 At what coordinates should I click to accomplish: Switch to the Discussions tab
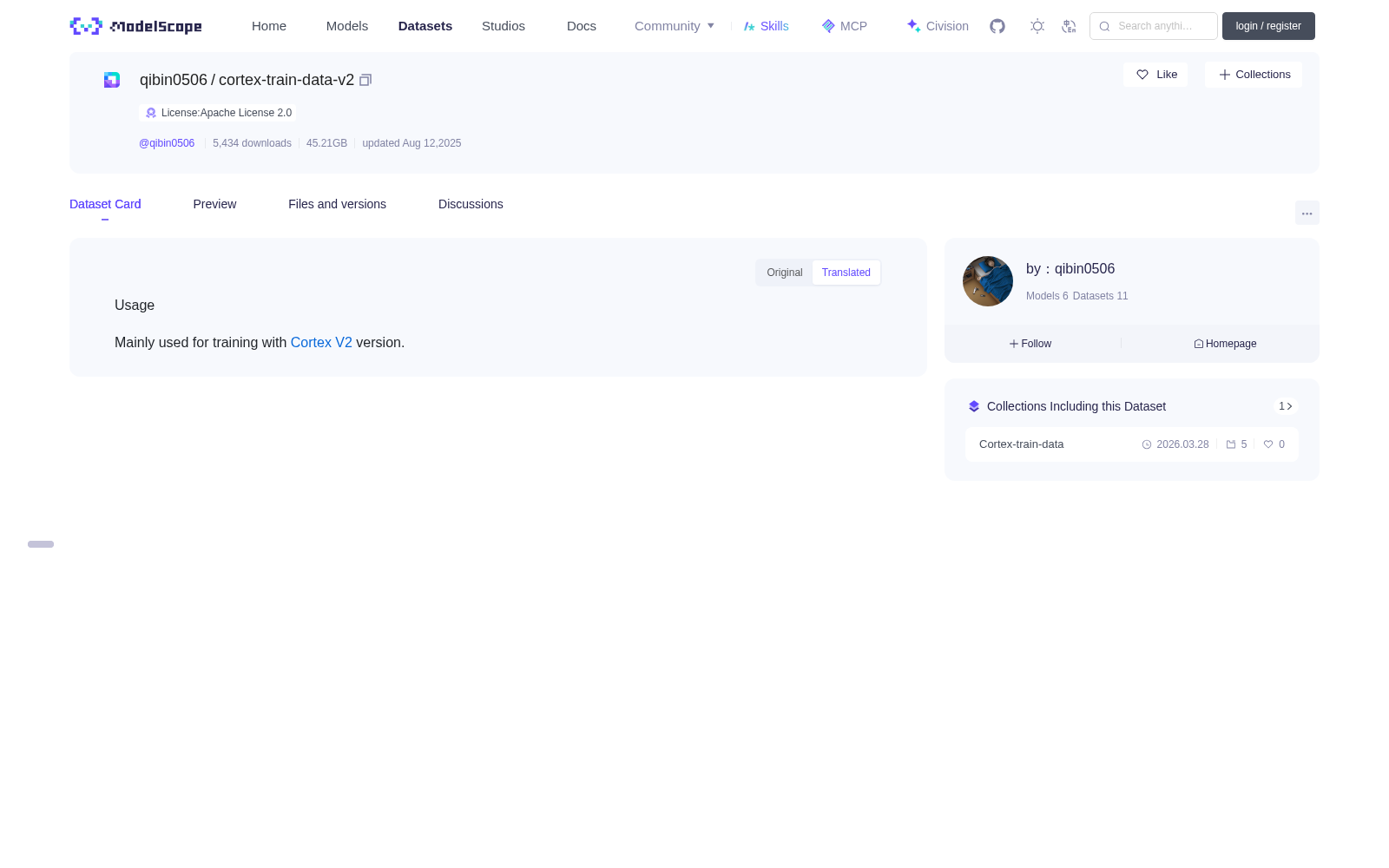(x=471, y=204)
